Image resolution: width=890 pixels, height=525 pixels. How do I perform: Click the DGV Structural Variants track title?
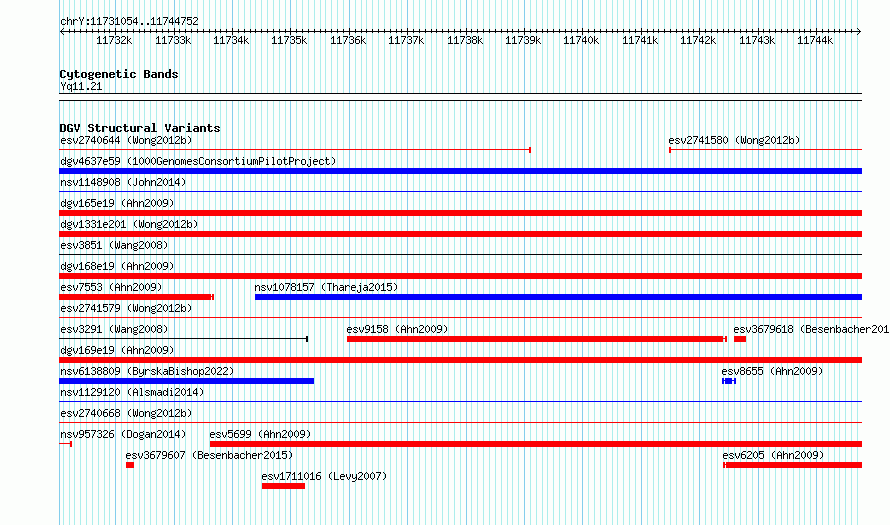140,128
